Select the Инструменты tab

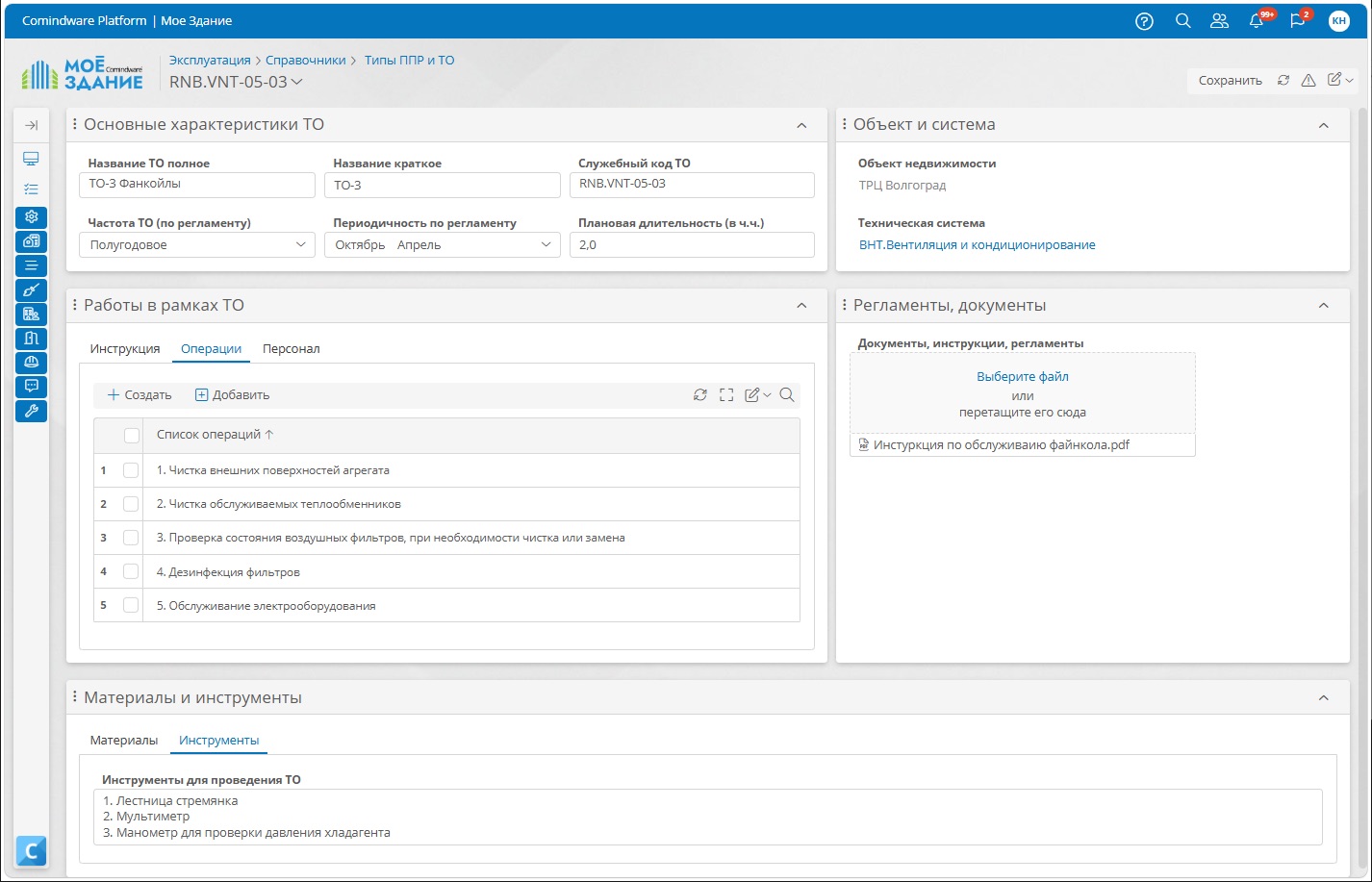(x=218, y=740)
